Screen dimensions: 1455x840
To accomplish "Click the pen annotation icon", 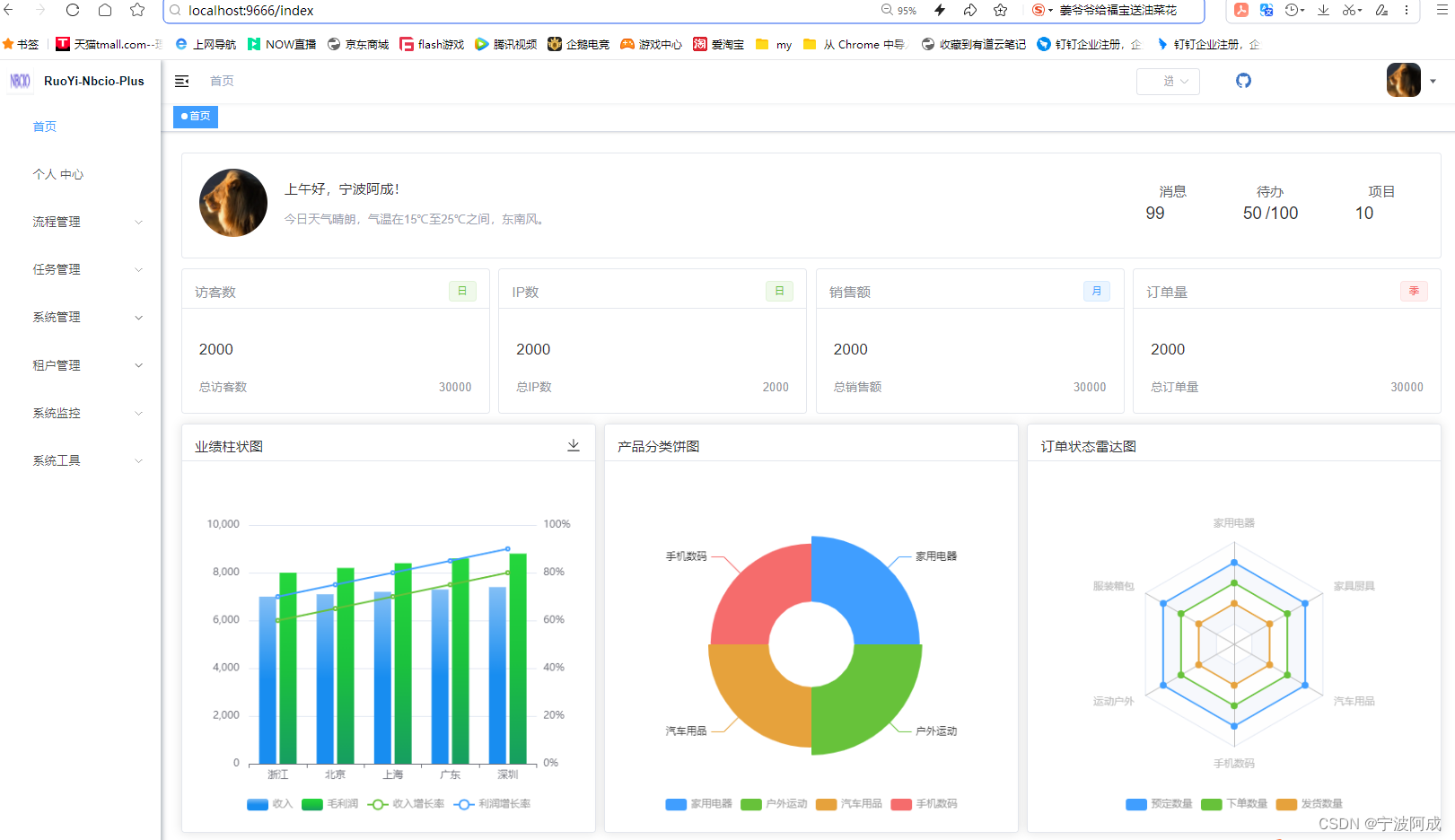I will point(1381,10).
